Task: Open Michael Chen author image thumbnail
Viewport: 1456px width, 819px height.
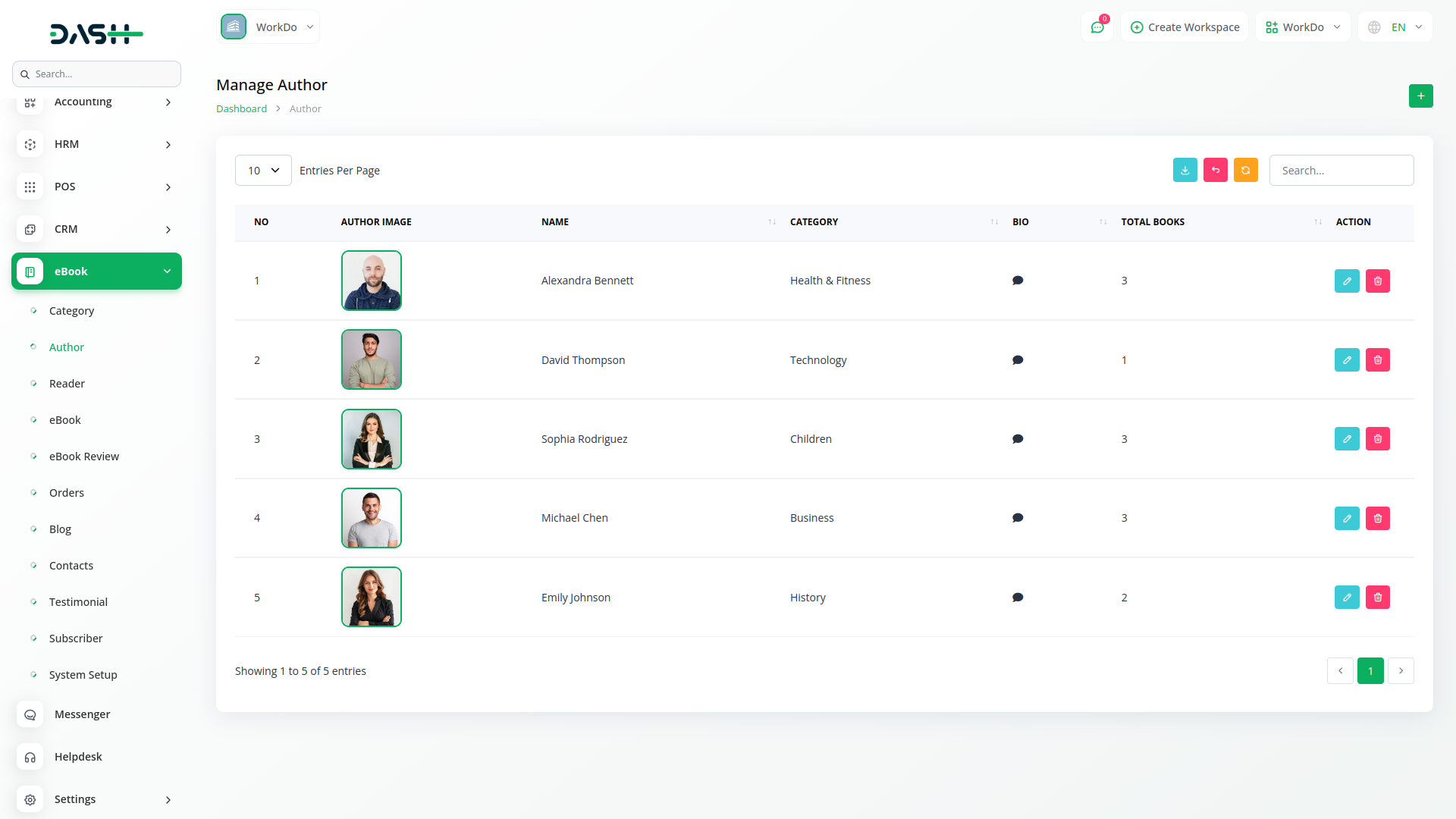Action: (371, 518)
